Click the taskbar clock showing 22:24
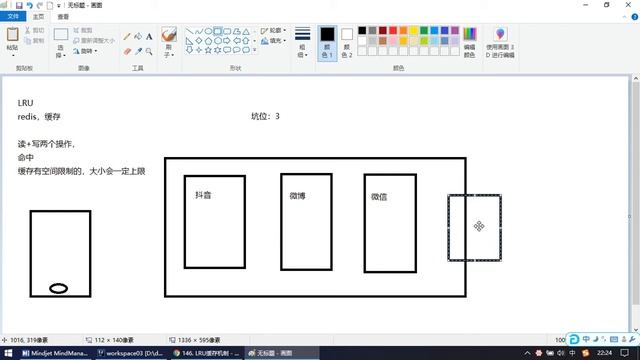Image resolution: width=640 pixels, height=360 pixels. pyautogui.click(x=604, y=353)
